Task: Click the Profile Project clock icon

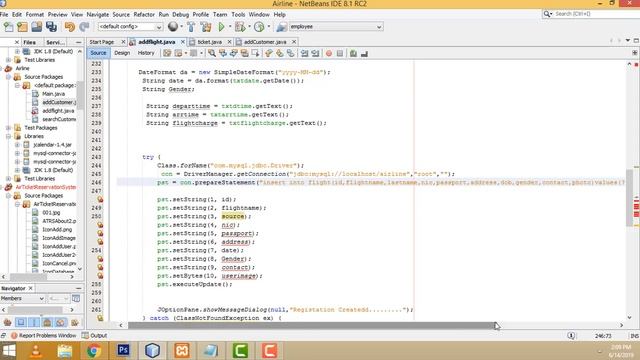Action: point(259,27)
